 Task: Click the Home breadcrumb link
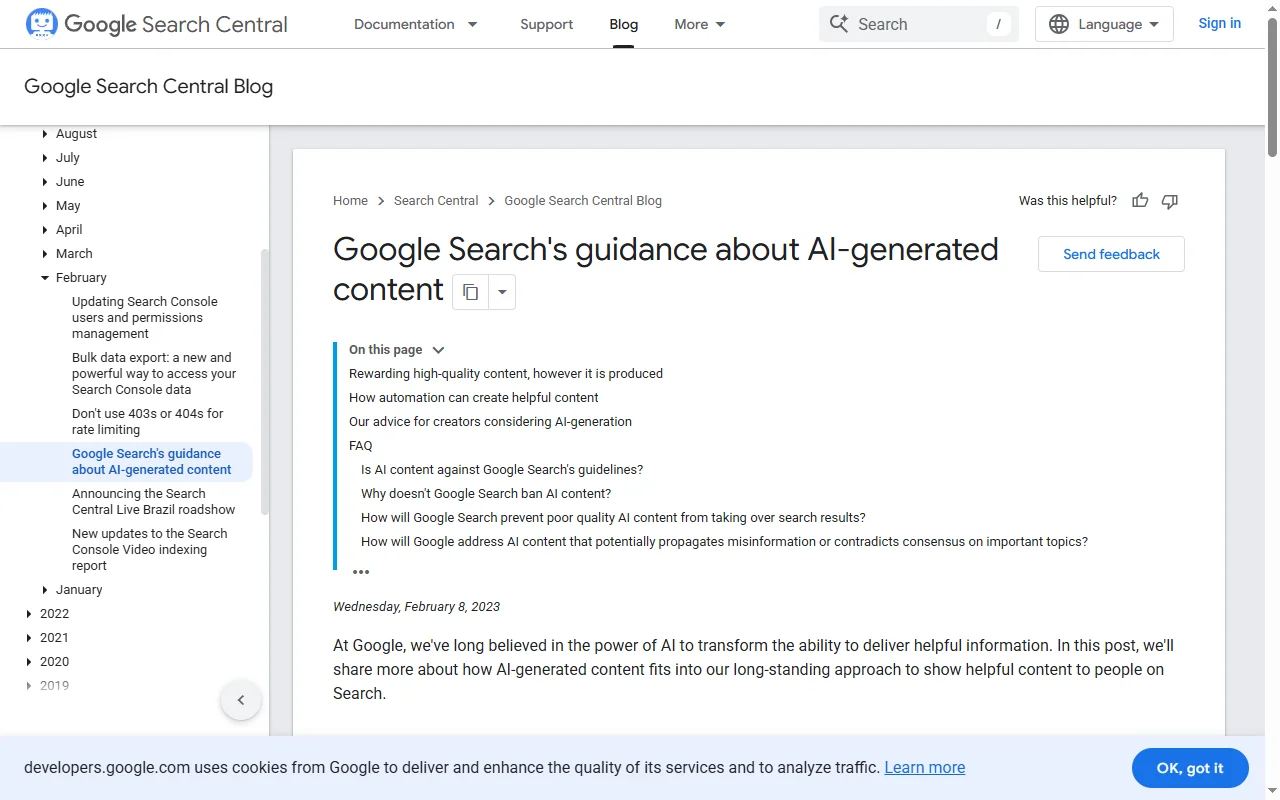[350, 201]
